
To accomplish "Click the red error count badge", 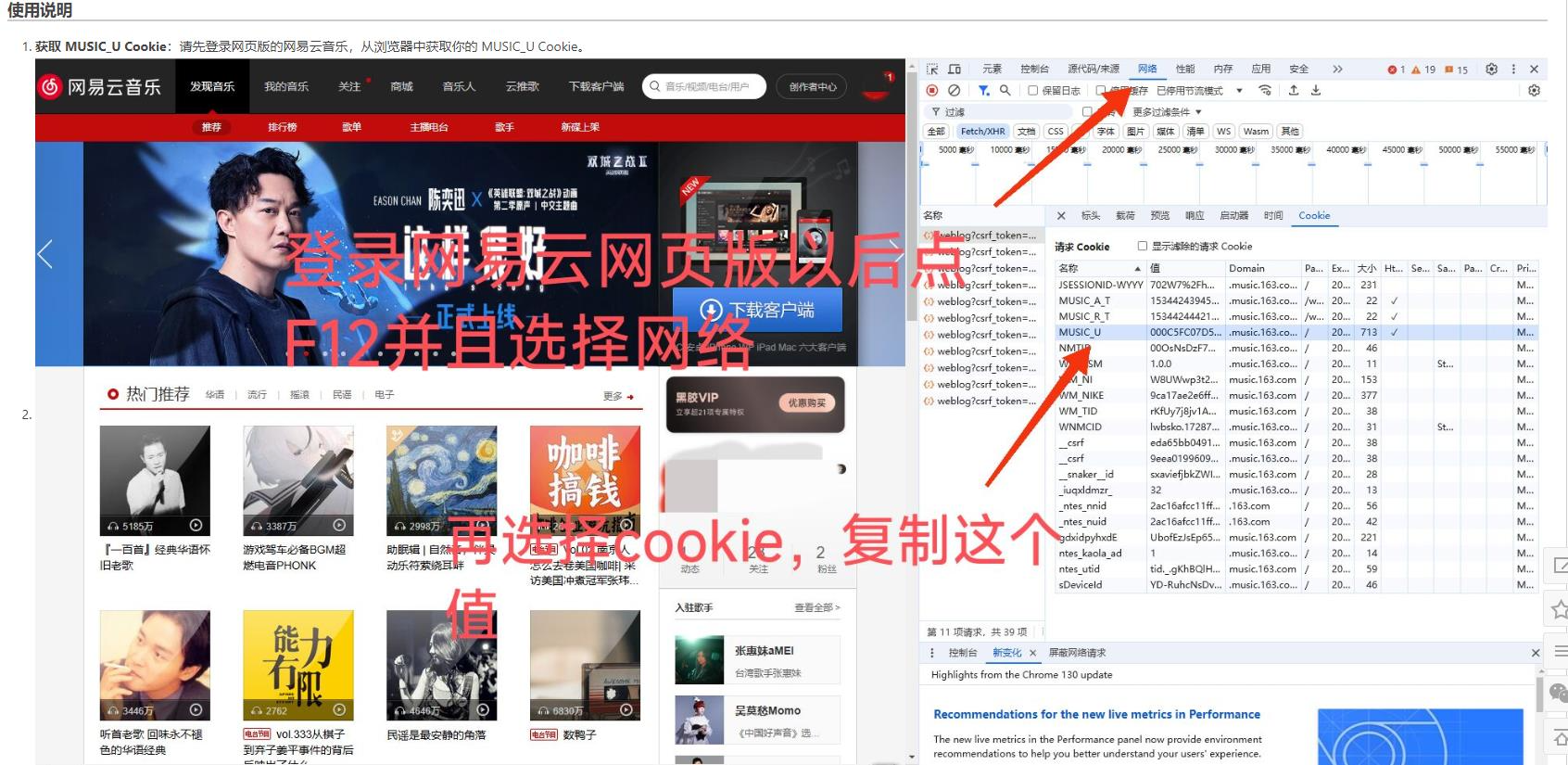I will pos(1397,70).
